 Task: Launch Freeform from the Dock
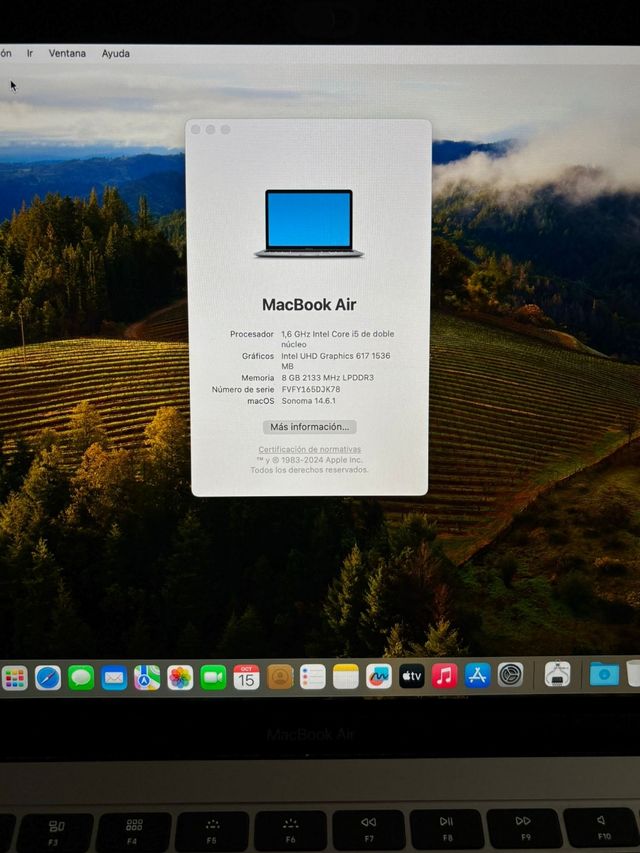379,676
